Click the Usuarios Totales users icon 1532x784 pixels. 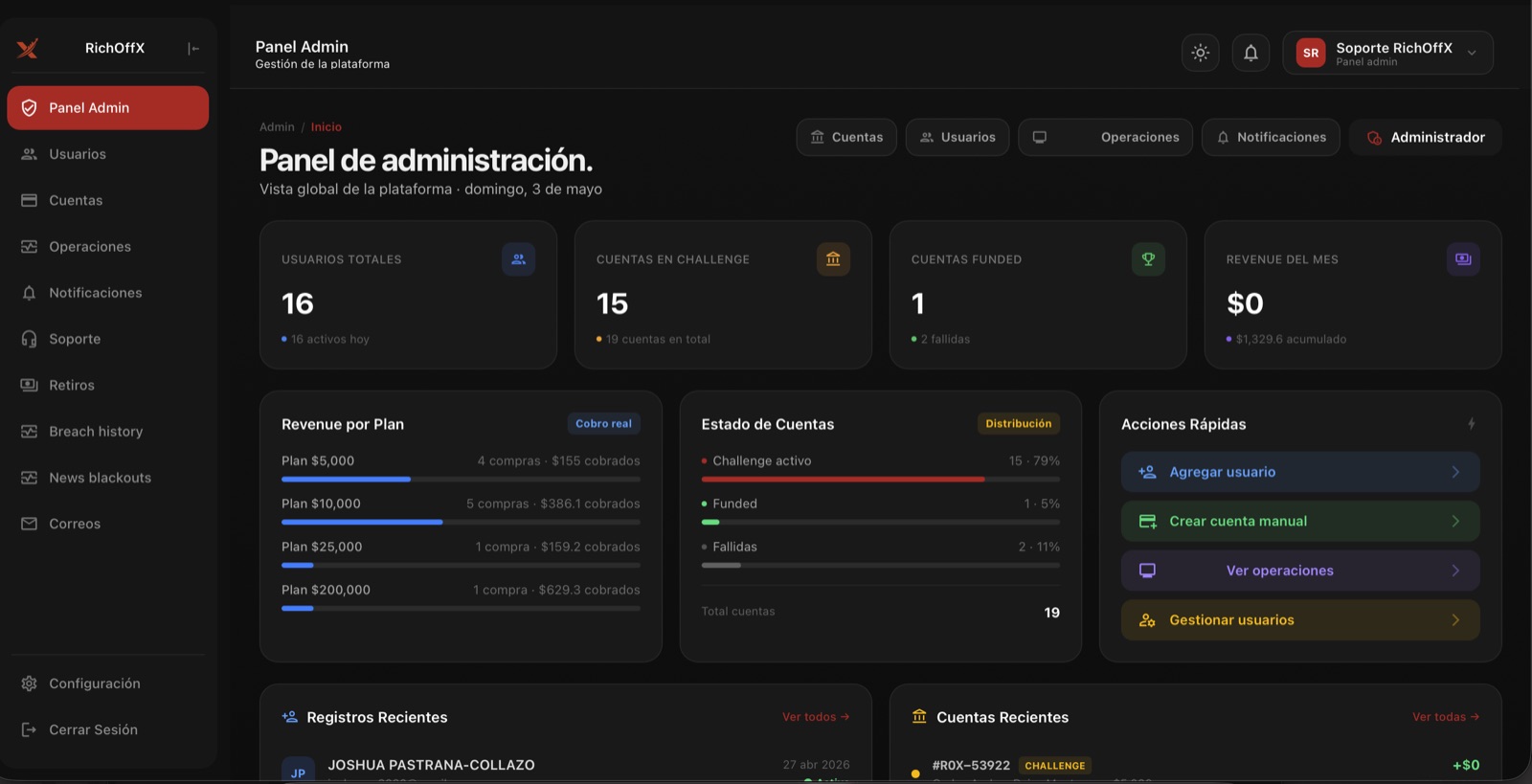518,259
